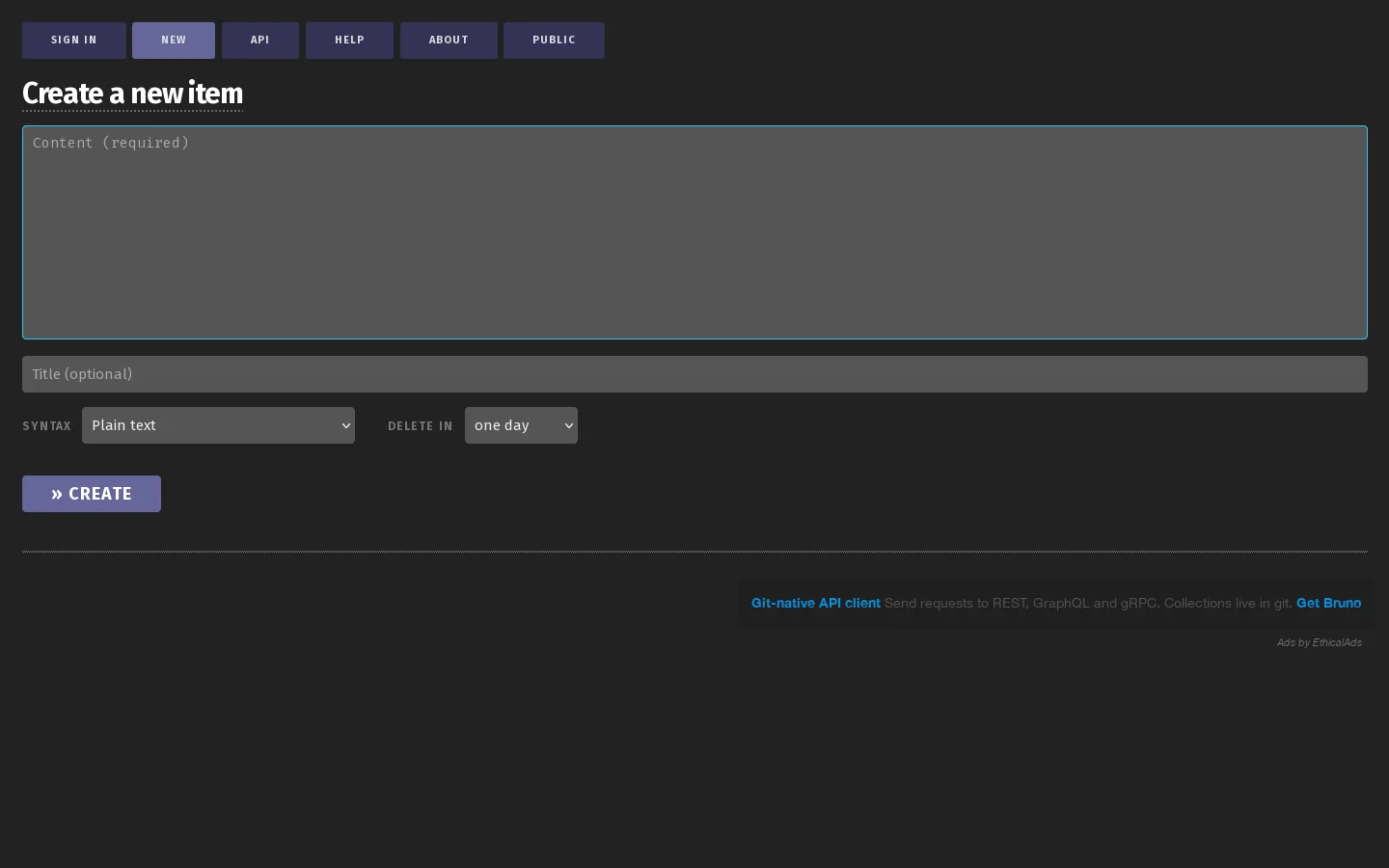1389x868 pixels.
Task: Expand the Delete In dropdown set to one day
Action: tap(521, 425)
